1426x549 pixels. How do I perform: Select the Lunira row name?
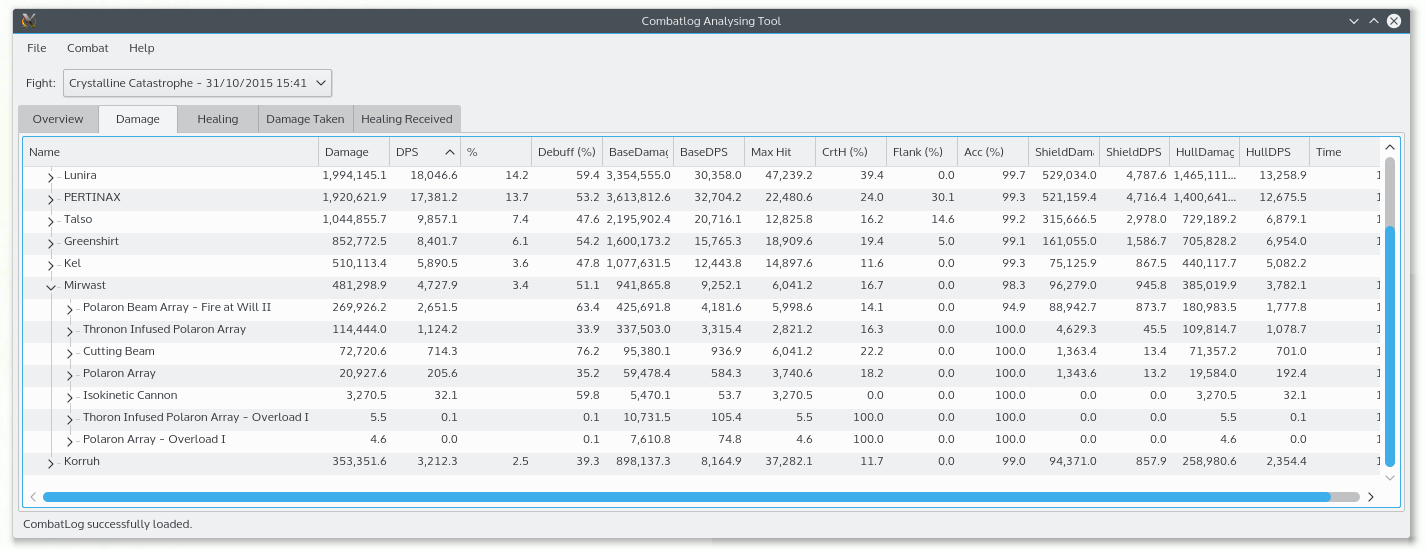(x=80, y=175)
